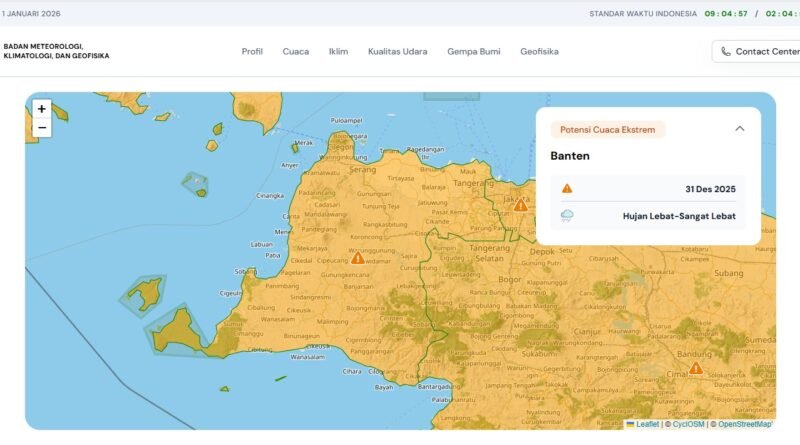800x445 pixels.
Task: Click the warning marker near Jakarta
Action: coord(520,205)
